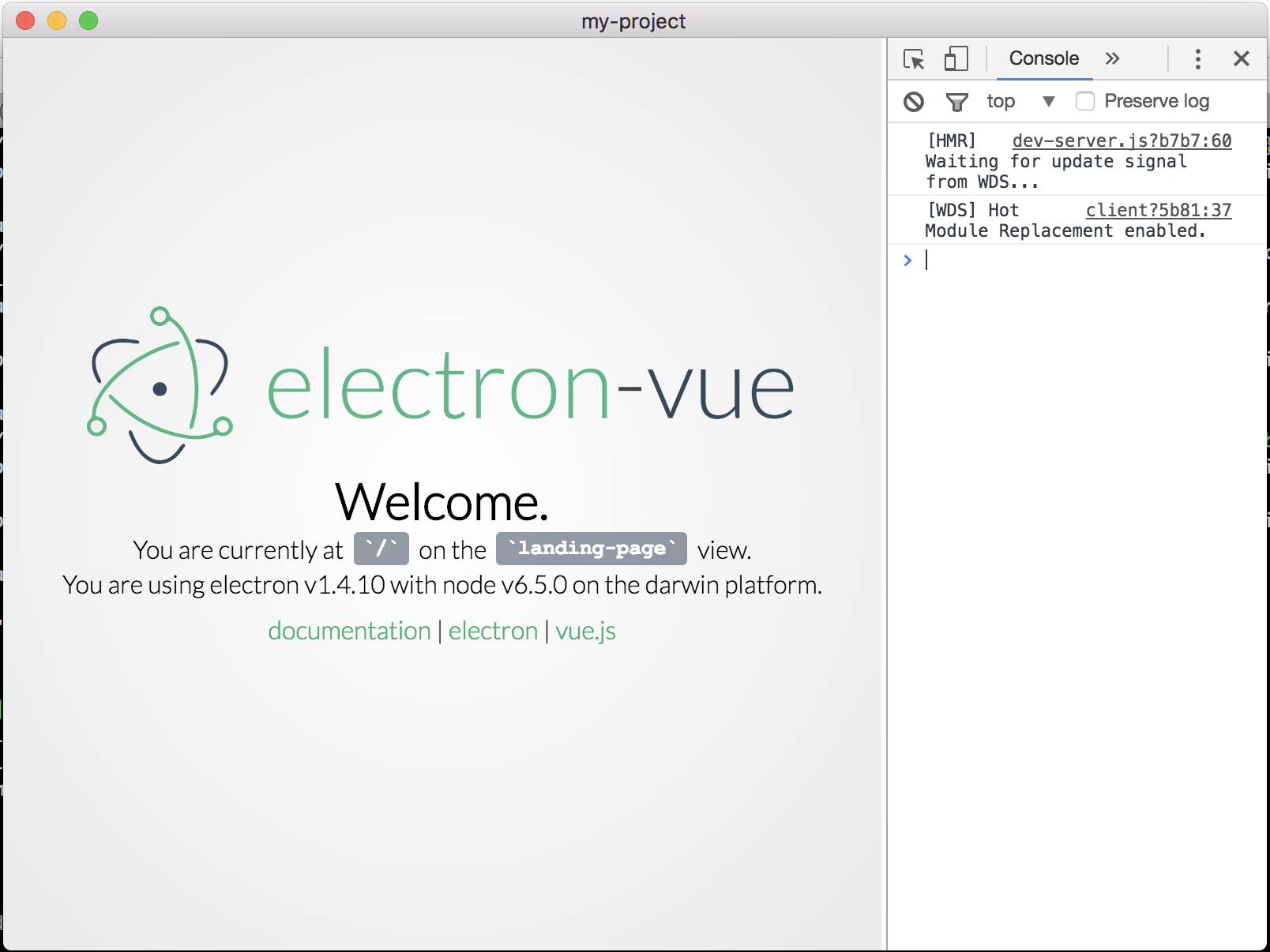Screen dimensions: 1270x952
Task: Click the "Module Replacement enabled." log message
Action: tap(1065, 231)
